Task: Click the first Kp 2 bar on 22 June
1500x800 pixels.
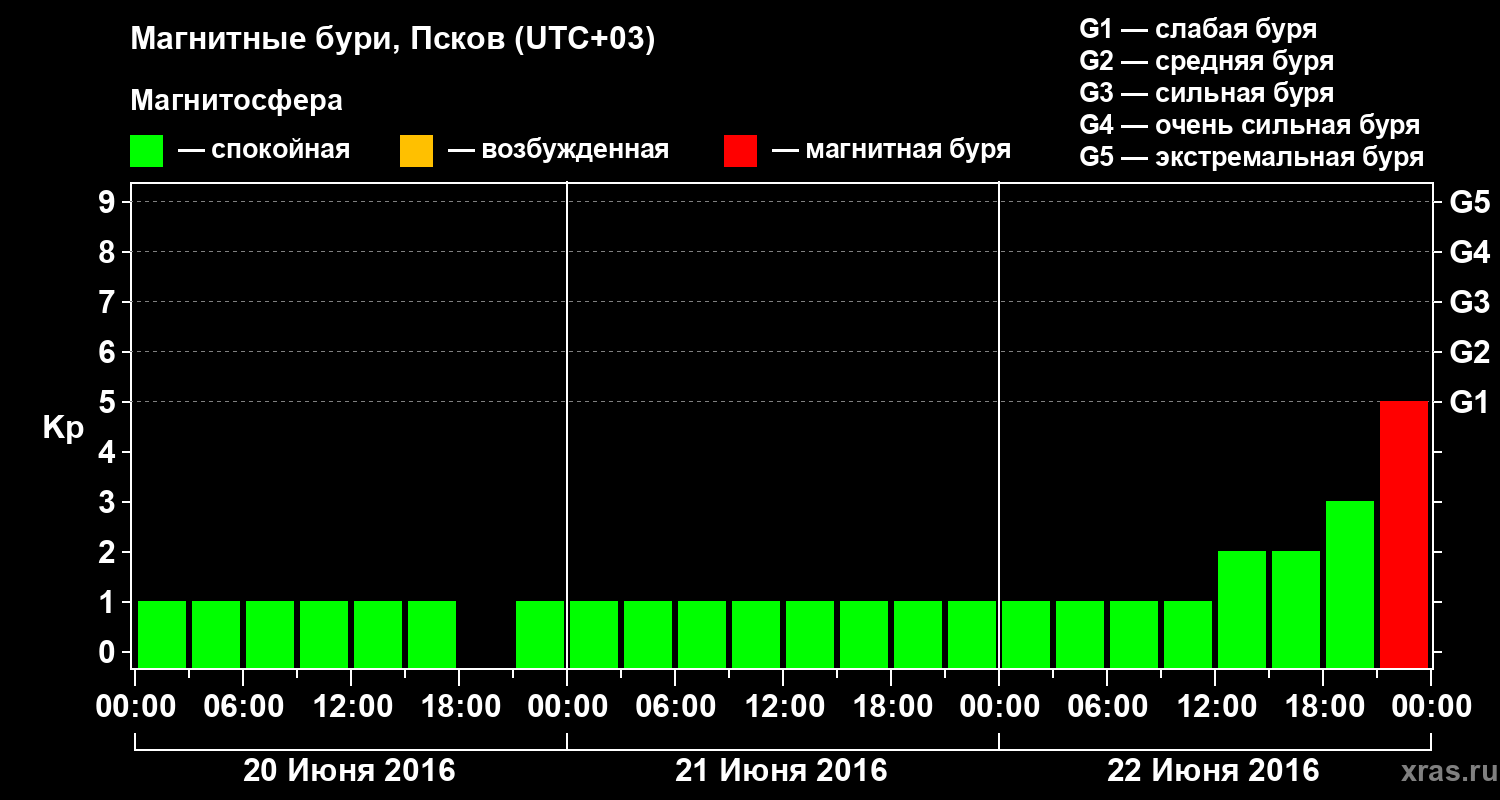Action: tap(1242, 609)
